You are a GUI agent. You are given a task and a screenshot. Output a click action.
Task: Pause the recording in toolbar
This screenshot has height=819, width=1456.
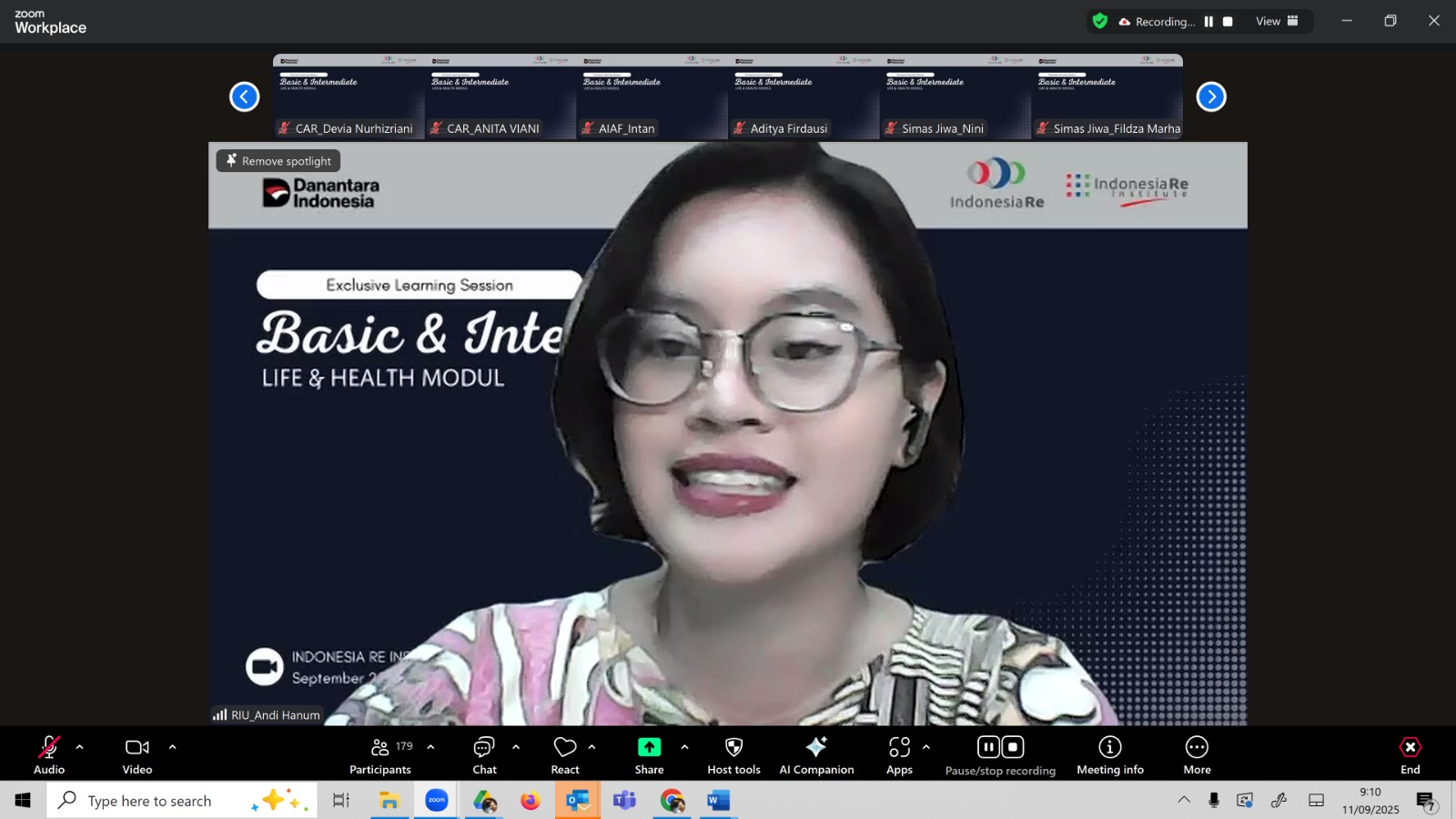(988, 747)
